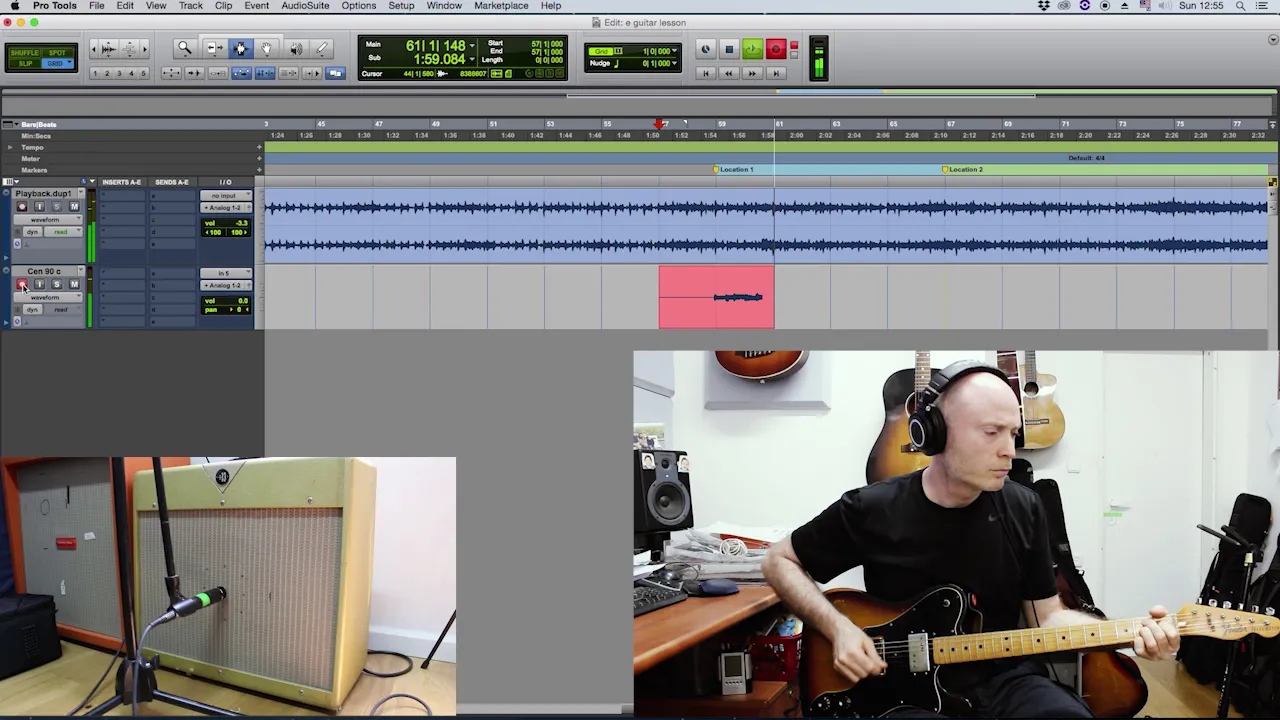The width and height of the screenshot is (1280, 720).
Task: Open Spotlight search in macOS menu bar
Action: point(1240,6)
